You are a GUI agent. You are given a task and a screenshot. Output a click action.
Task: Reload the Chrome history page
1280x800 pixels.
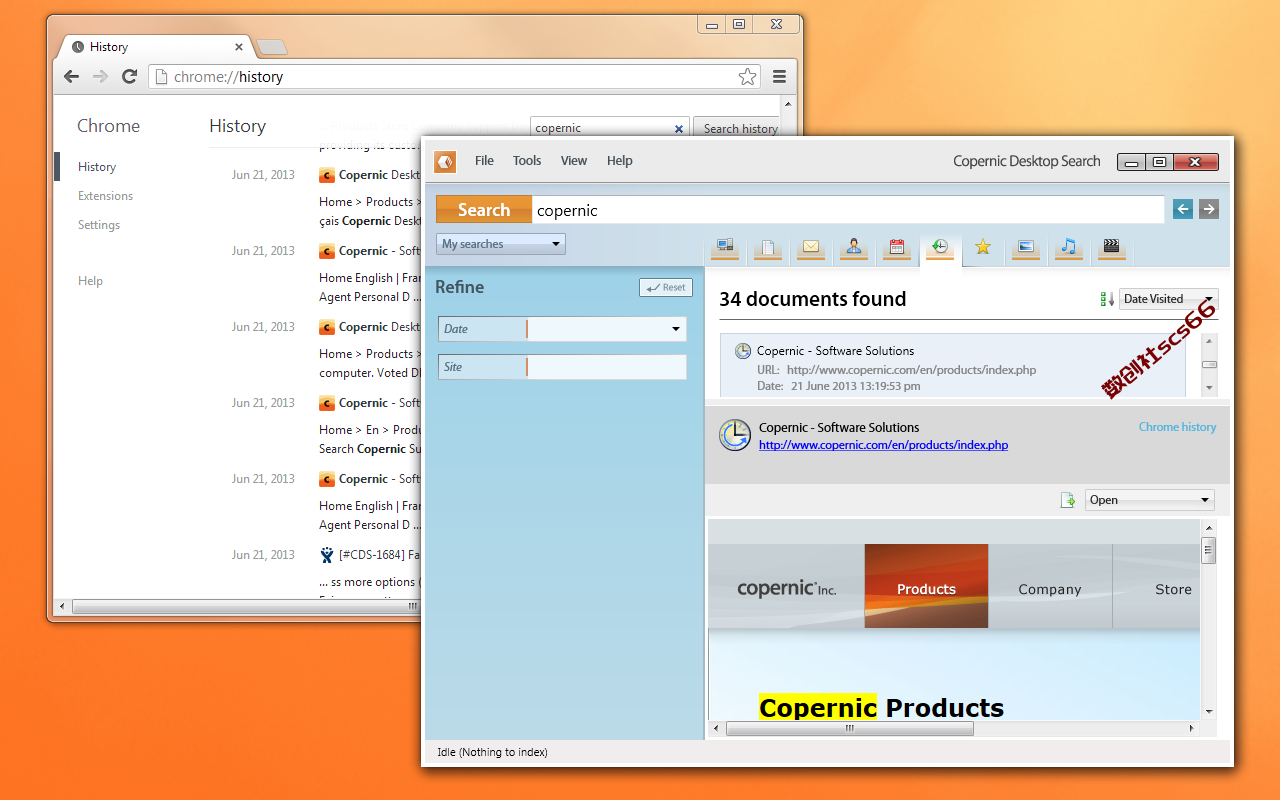point(129,77)
